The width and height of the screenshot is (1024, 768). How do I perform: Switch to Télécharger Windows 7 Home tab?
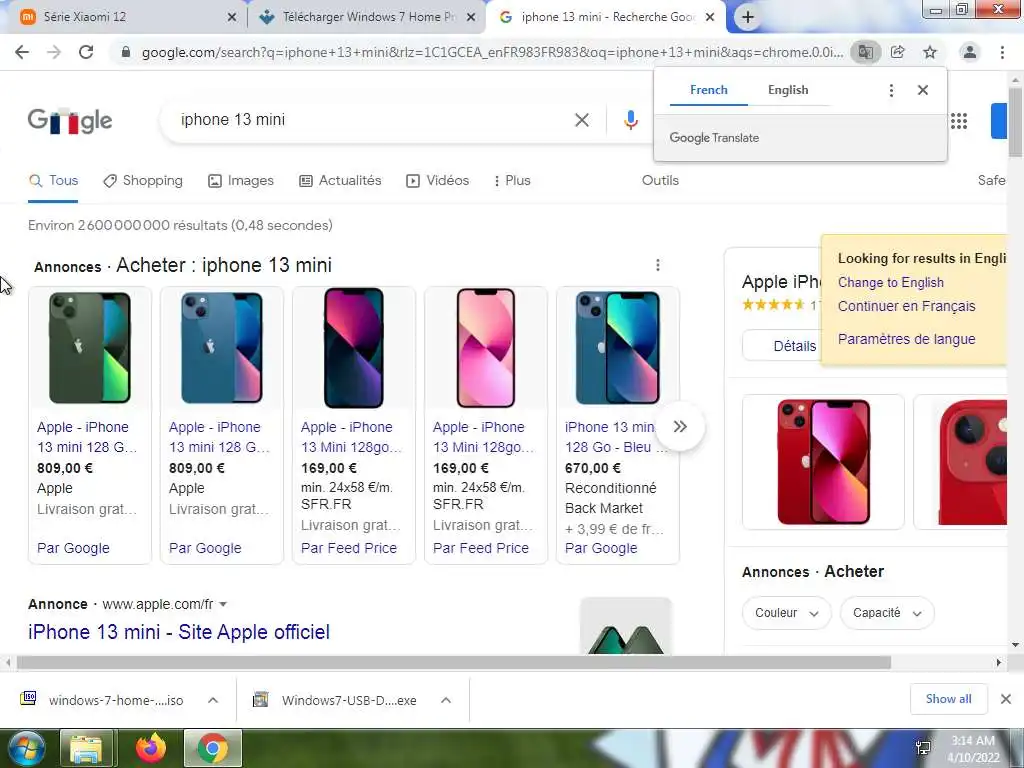point(366,17)
